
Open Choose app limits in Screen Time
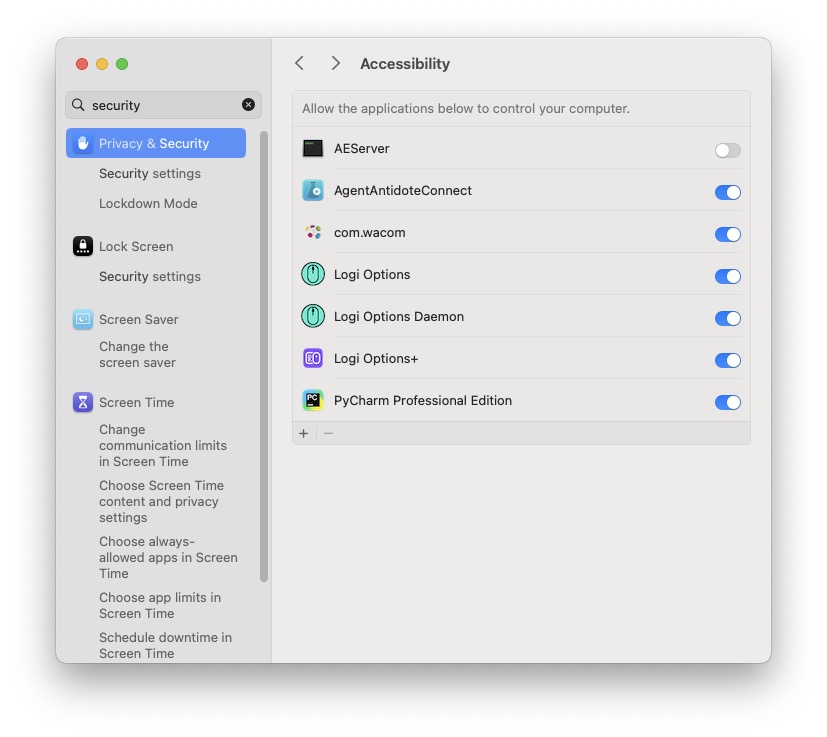coord(158,605)
